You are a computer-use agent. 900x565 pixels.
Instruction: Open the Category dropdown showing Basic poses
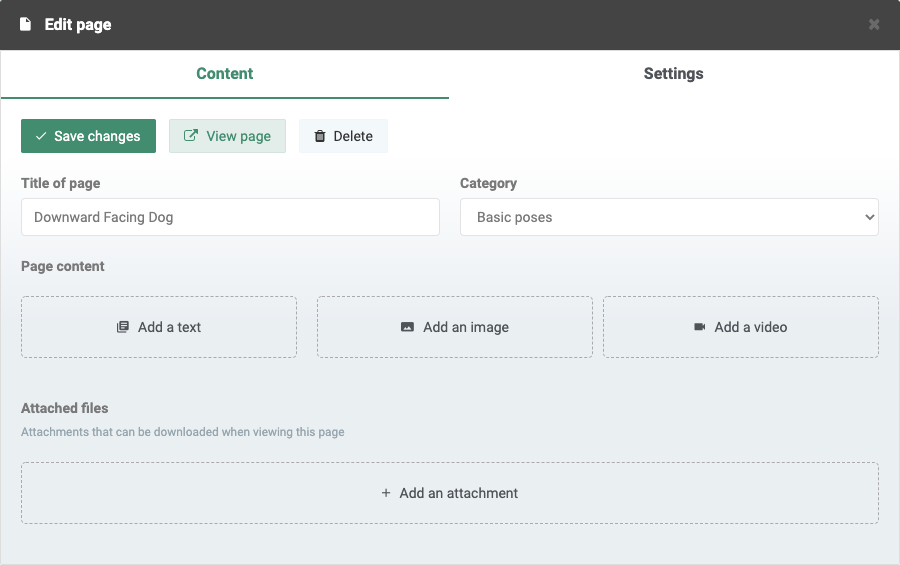click(x=669, y=217)
